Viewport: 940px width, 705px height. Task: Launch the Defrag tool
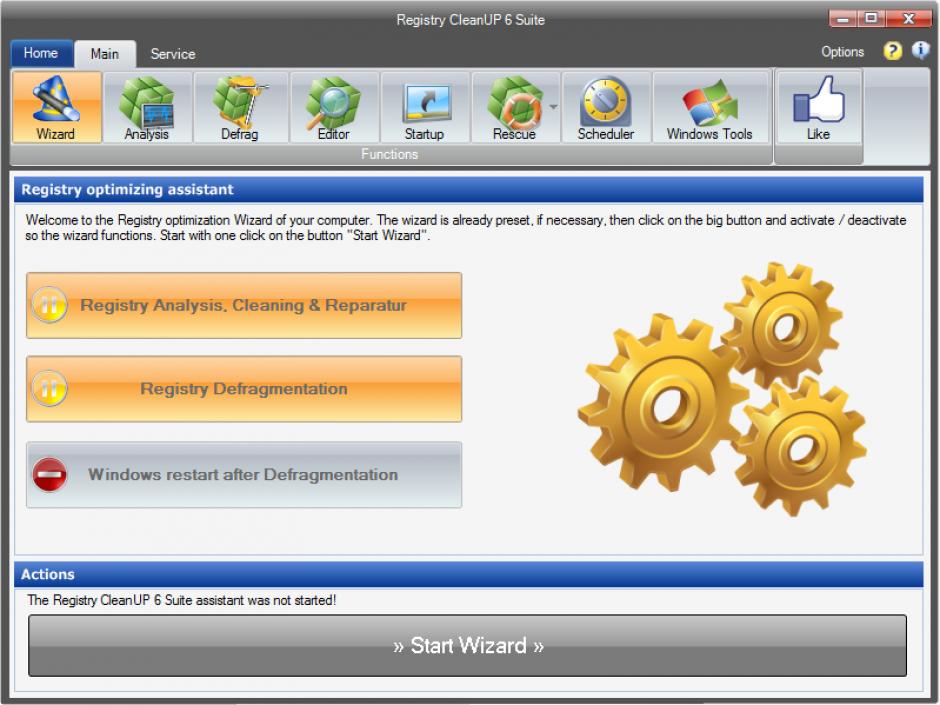(240, 107)
